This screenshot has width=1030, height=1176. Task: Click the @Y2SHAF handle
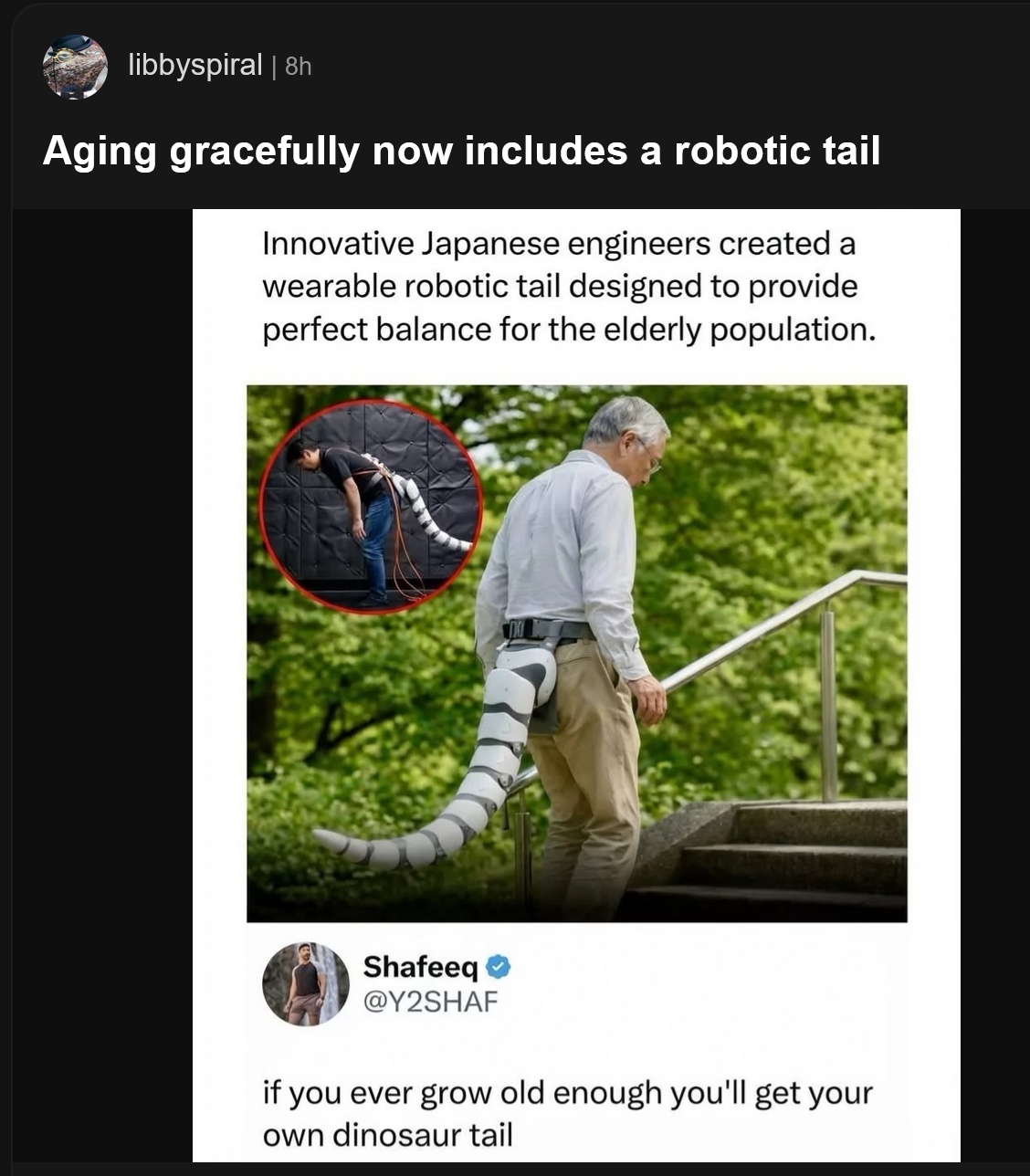pos(431,1001)
